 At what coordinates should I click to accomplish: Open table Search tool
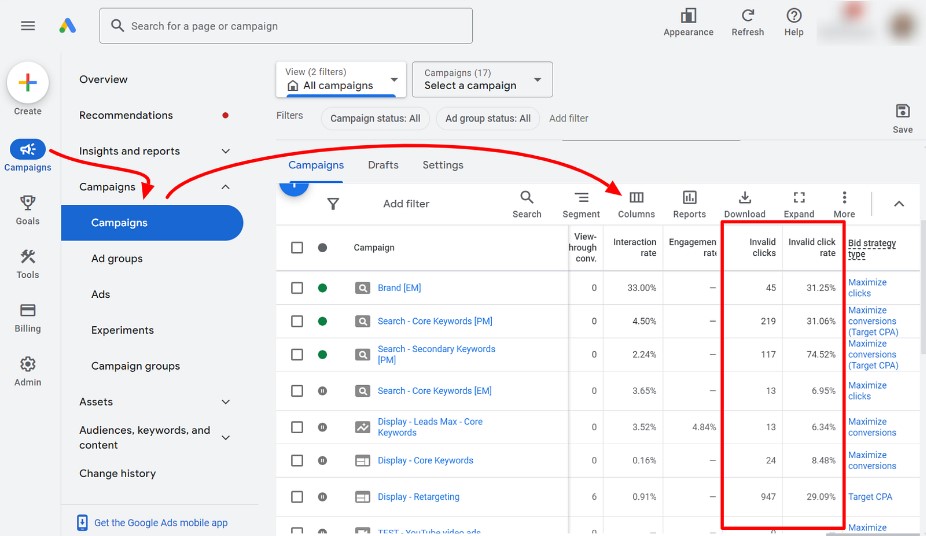coord(527,204)
